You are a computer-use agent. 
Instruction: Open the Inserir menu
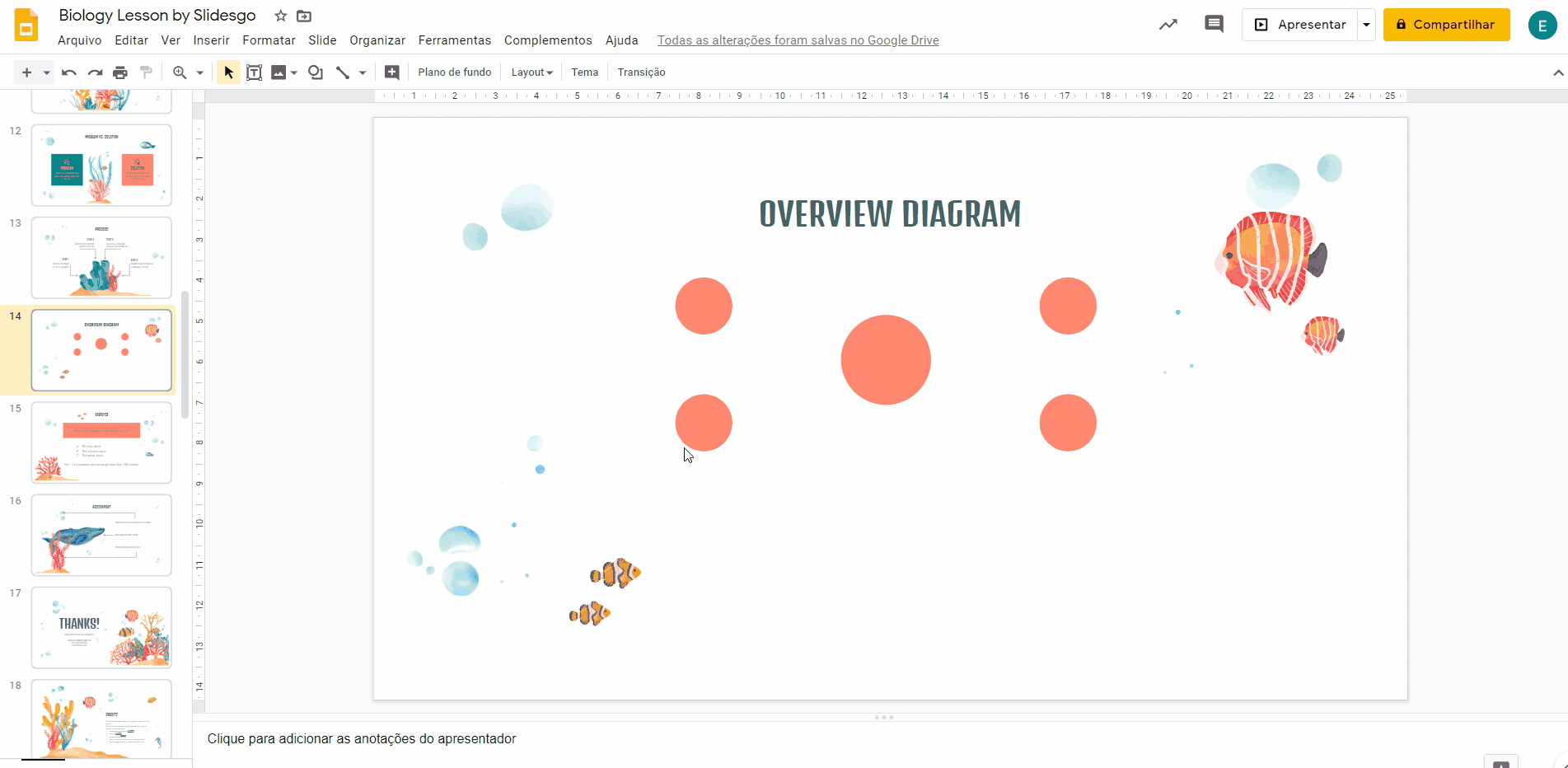tap(211, 40)
